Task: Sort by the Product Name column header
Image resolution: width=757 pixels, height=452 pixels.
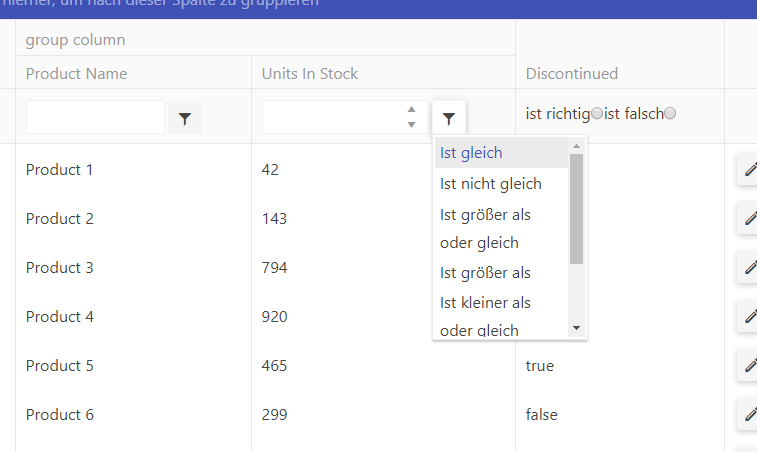Action: tap(77, 74)
